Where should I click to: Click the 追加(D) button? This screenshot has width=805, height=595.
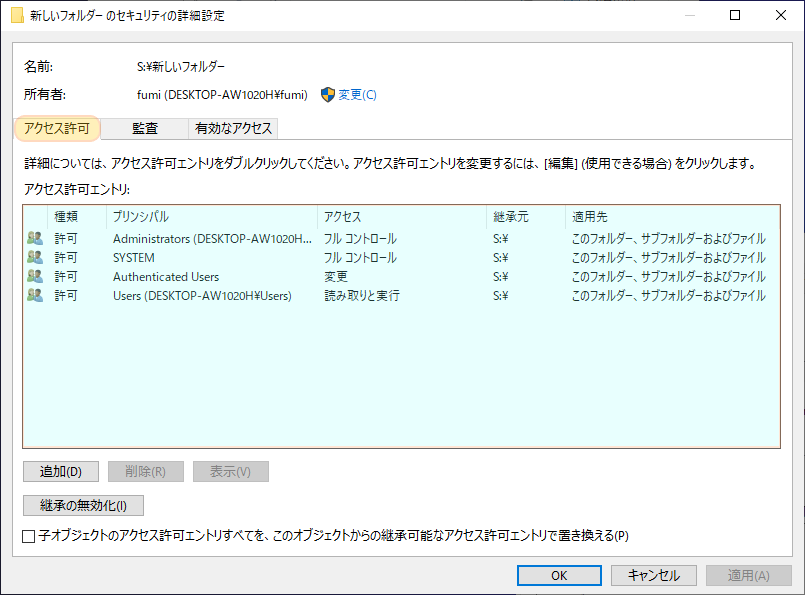coord(61,471)
